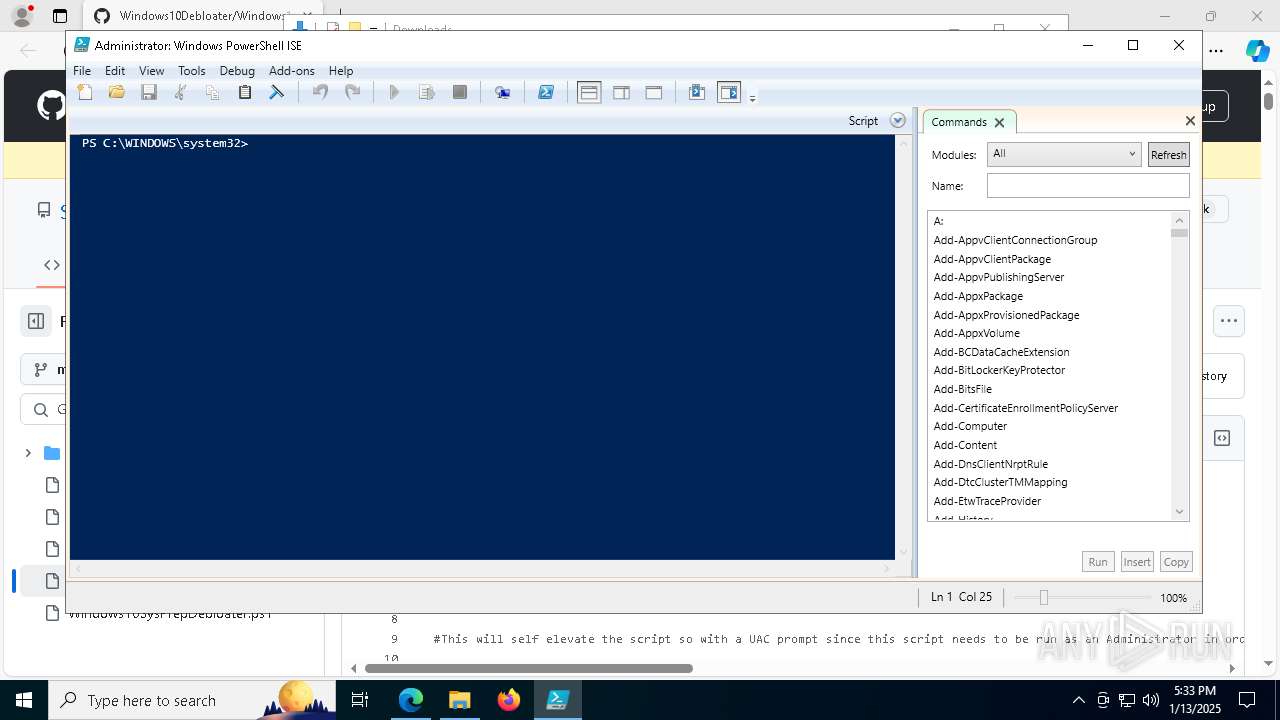Open the Modules dropdown showing All

point(1064,154)
